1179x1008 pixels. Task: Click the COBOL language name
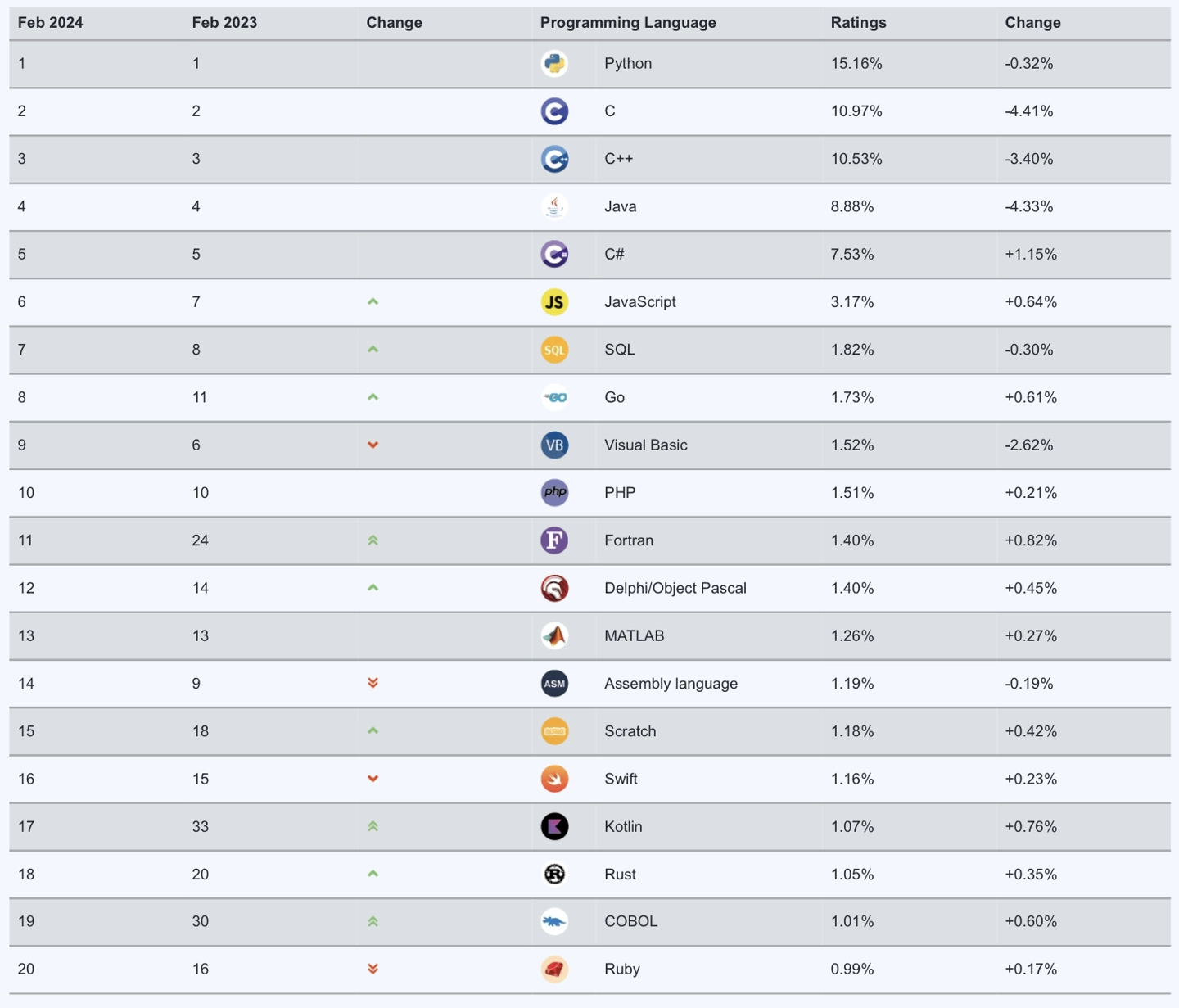point(630,921)
